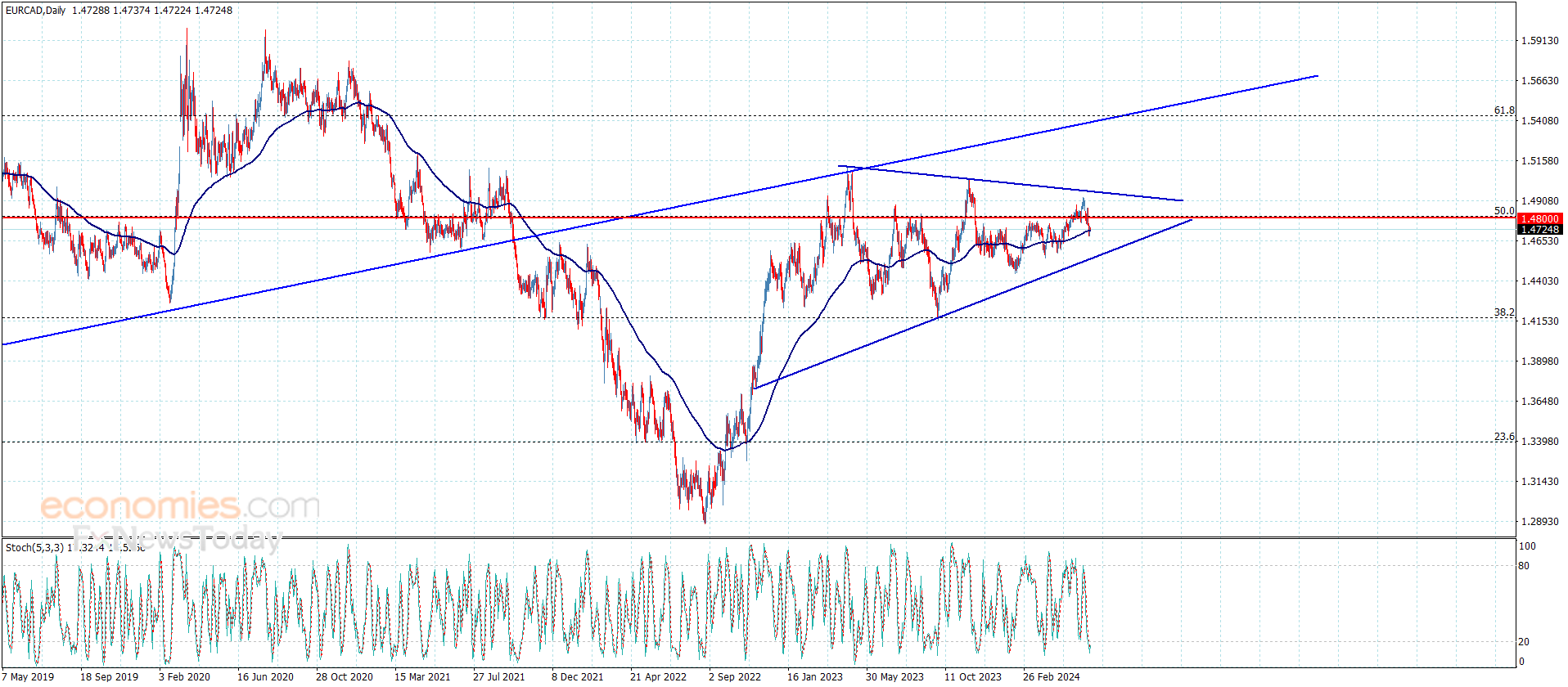
Task: Click the 26 Feb 2024 date label
Action: tap(1052, 677)
